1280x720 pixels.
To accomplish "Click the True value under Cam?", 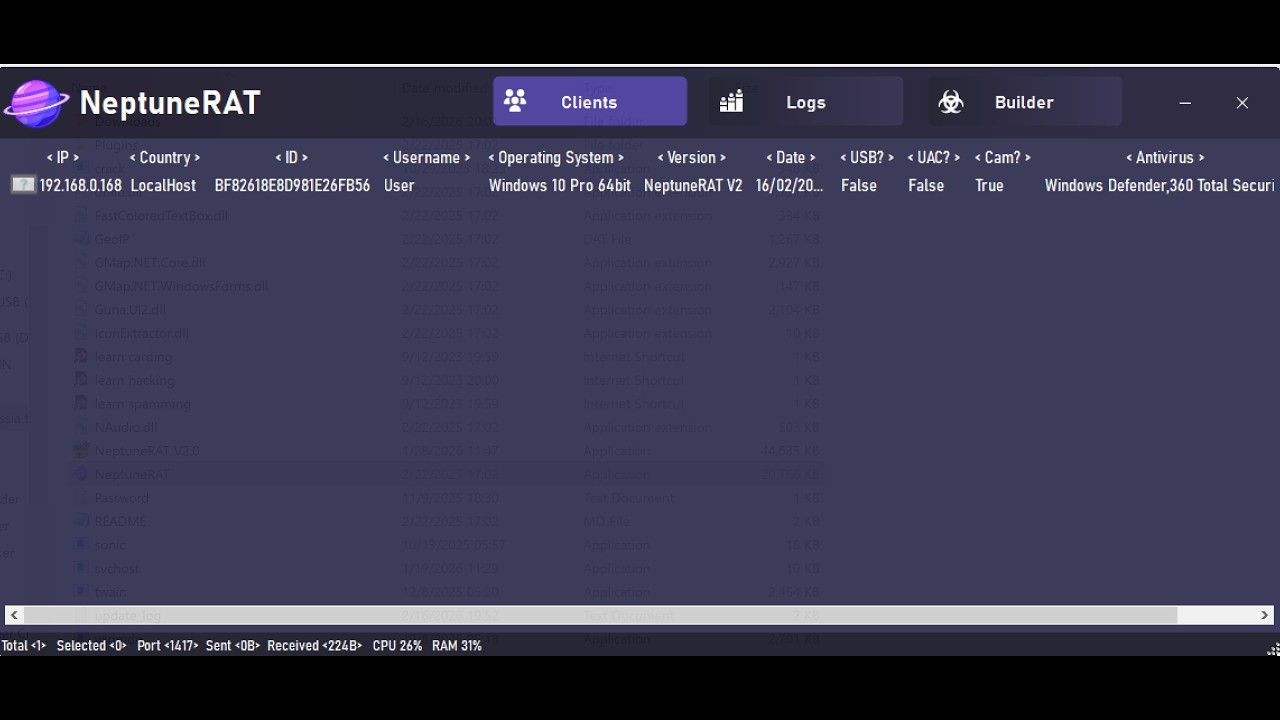I will [x=990, y=186].
